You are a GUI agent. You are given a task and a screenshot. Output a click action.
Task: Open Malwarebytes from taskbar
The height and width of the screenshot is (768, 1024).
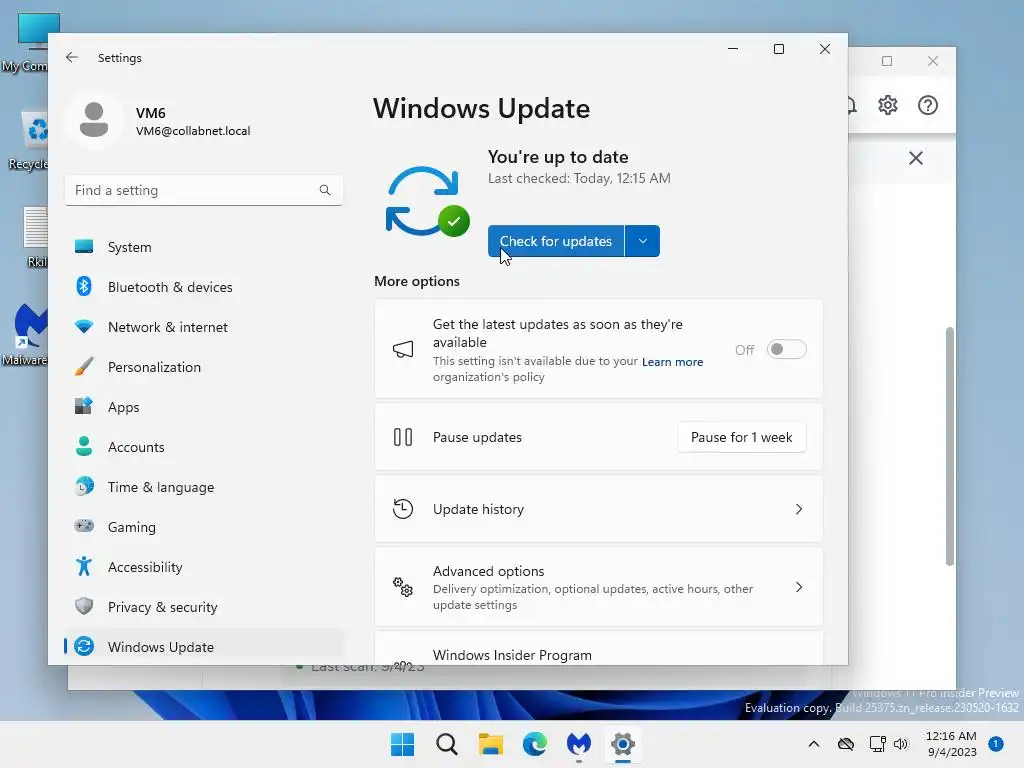coord(579,744)
